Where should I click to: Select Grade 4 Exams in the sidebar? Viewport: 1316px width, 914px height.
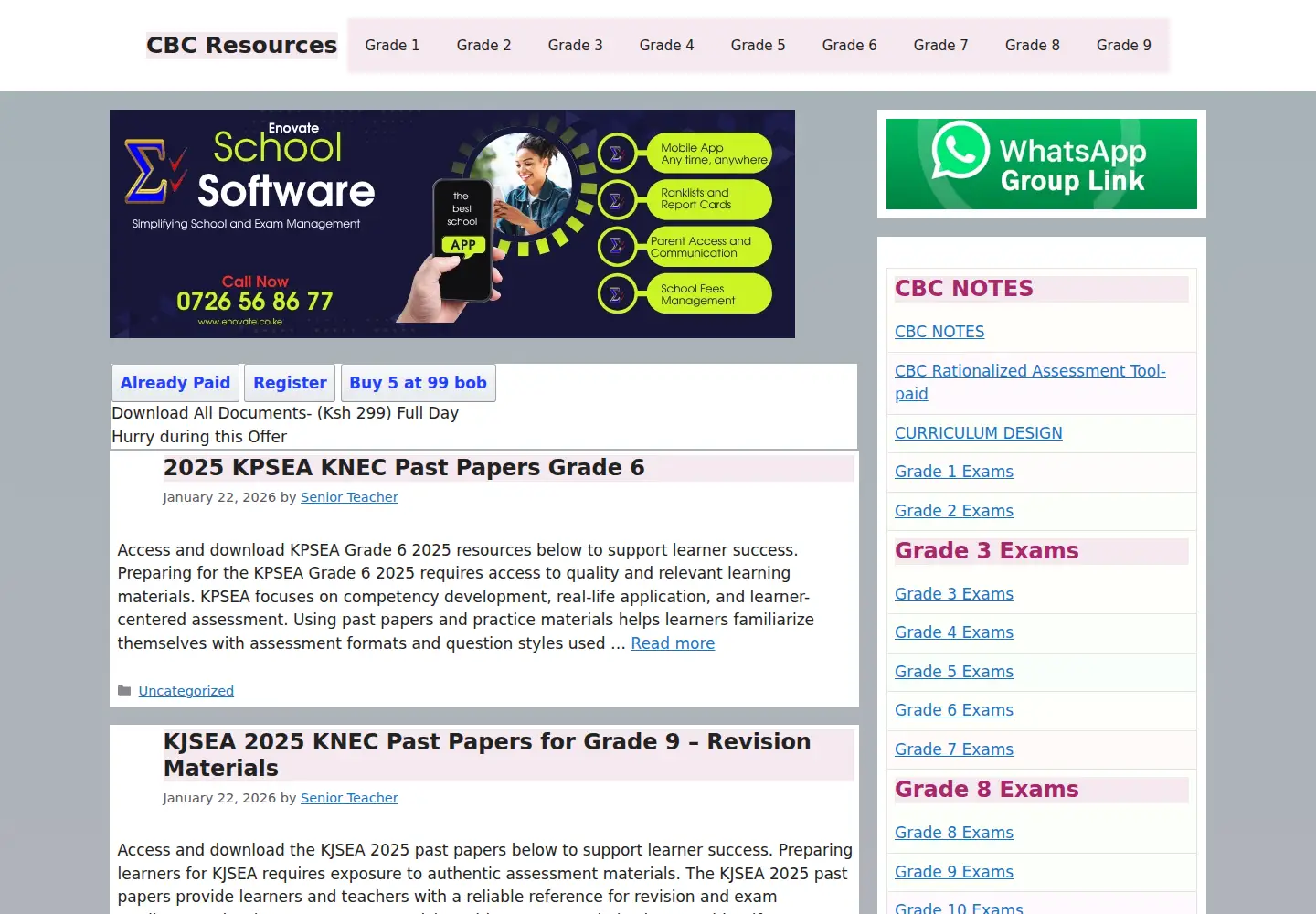pyautogui.click(x=954, y=632)
